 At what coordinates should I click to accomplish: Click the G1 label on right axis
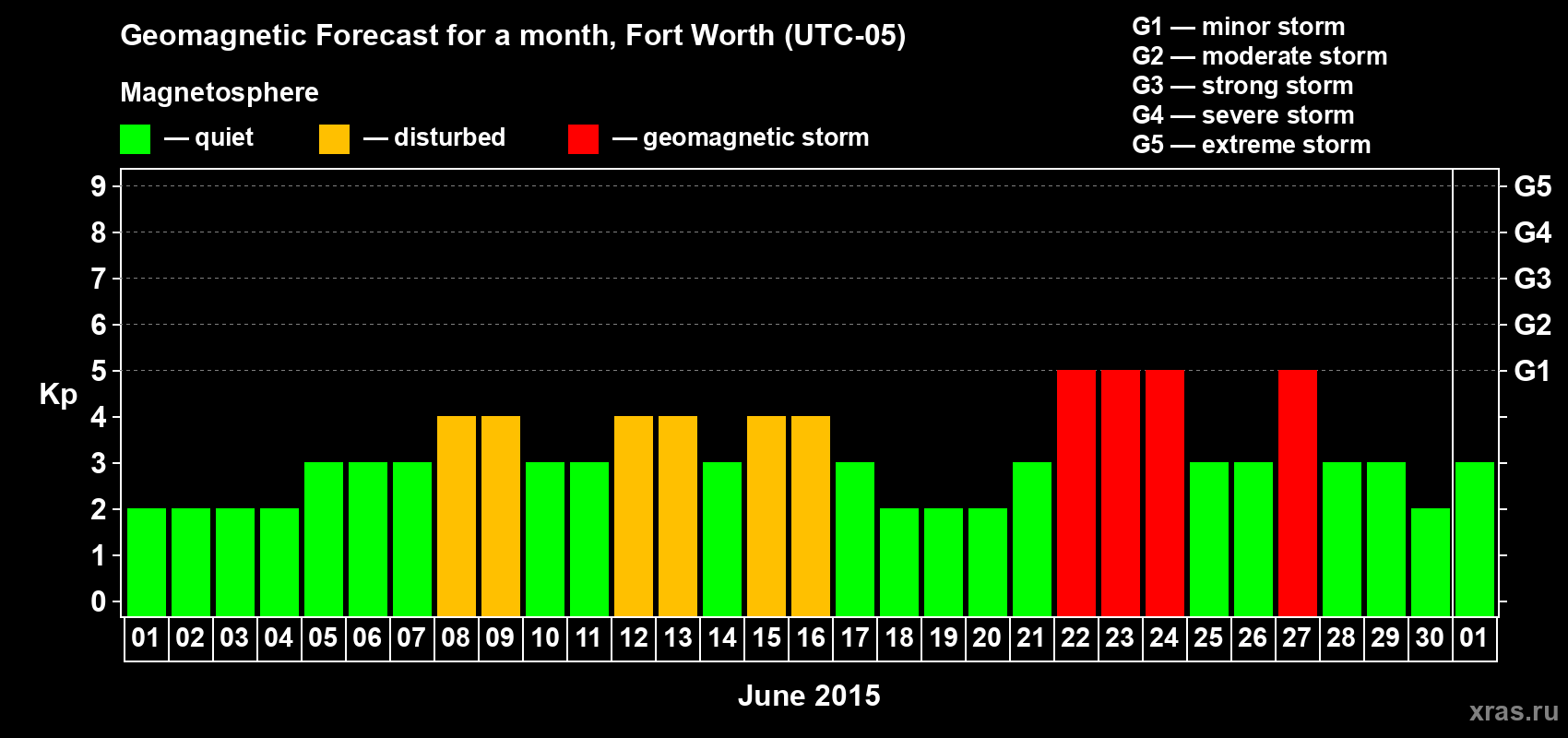[x=1532, y=371]
